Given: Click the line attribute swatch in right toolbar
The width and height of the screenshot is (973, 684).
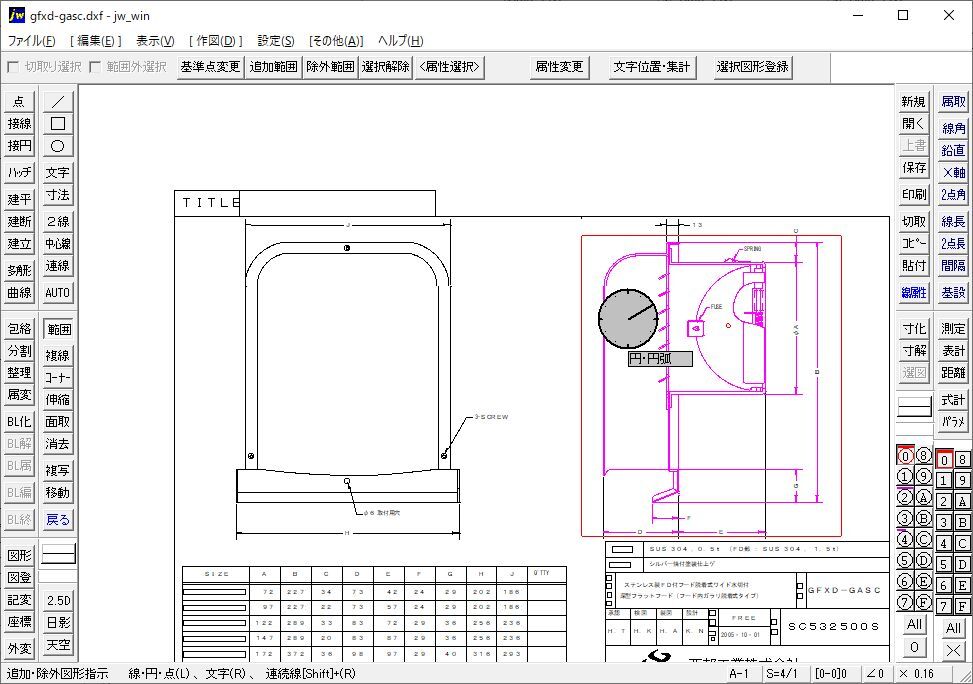Looking at the screenshot, I should point(914,407).
